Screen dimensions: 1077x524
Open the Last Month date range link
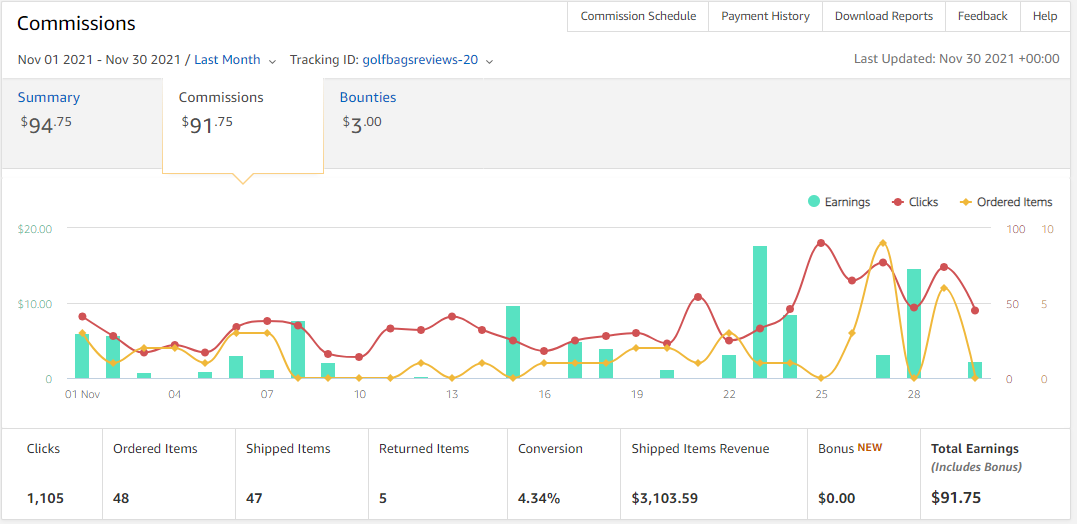pos(227,60)
